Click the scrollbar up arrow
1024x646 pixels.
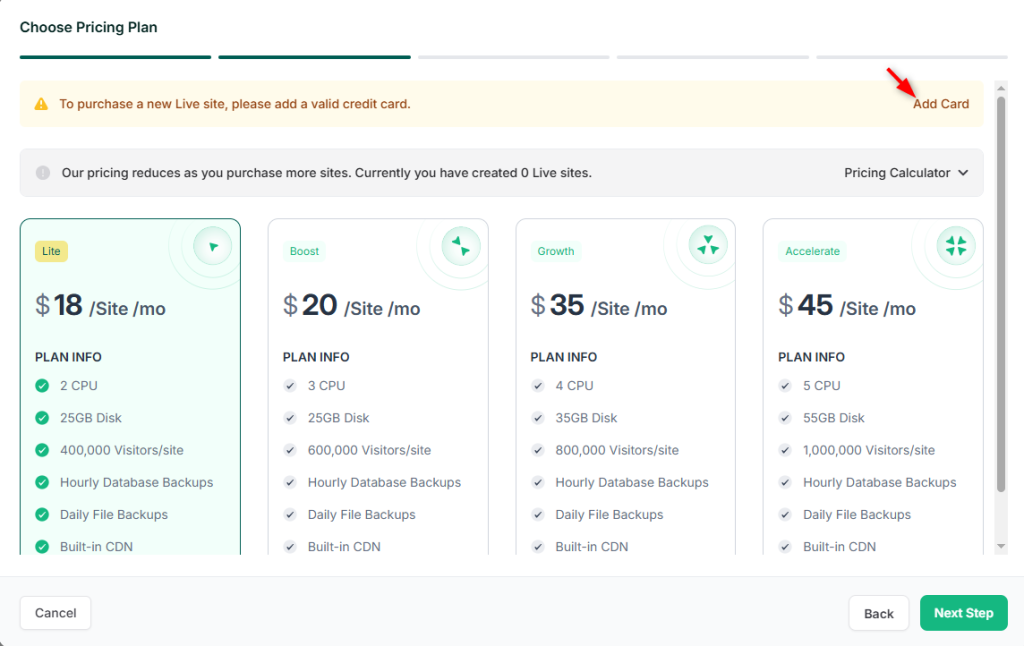click(x=1001, y=88)
